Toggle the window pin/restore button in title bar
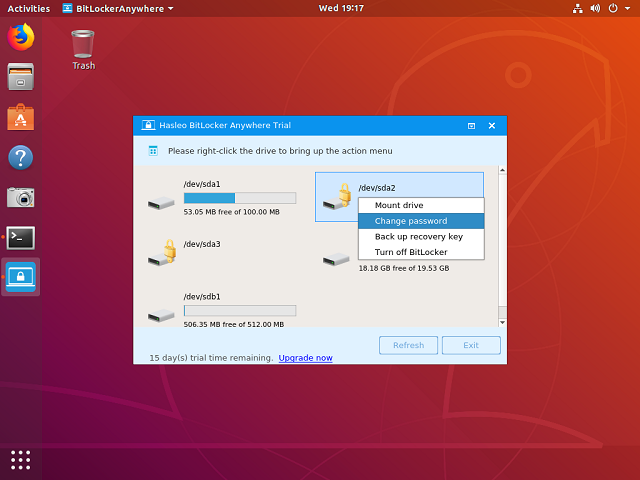This screenshot has width=640, height=480. coord(471,126)
